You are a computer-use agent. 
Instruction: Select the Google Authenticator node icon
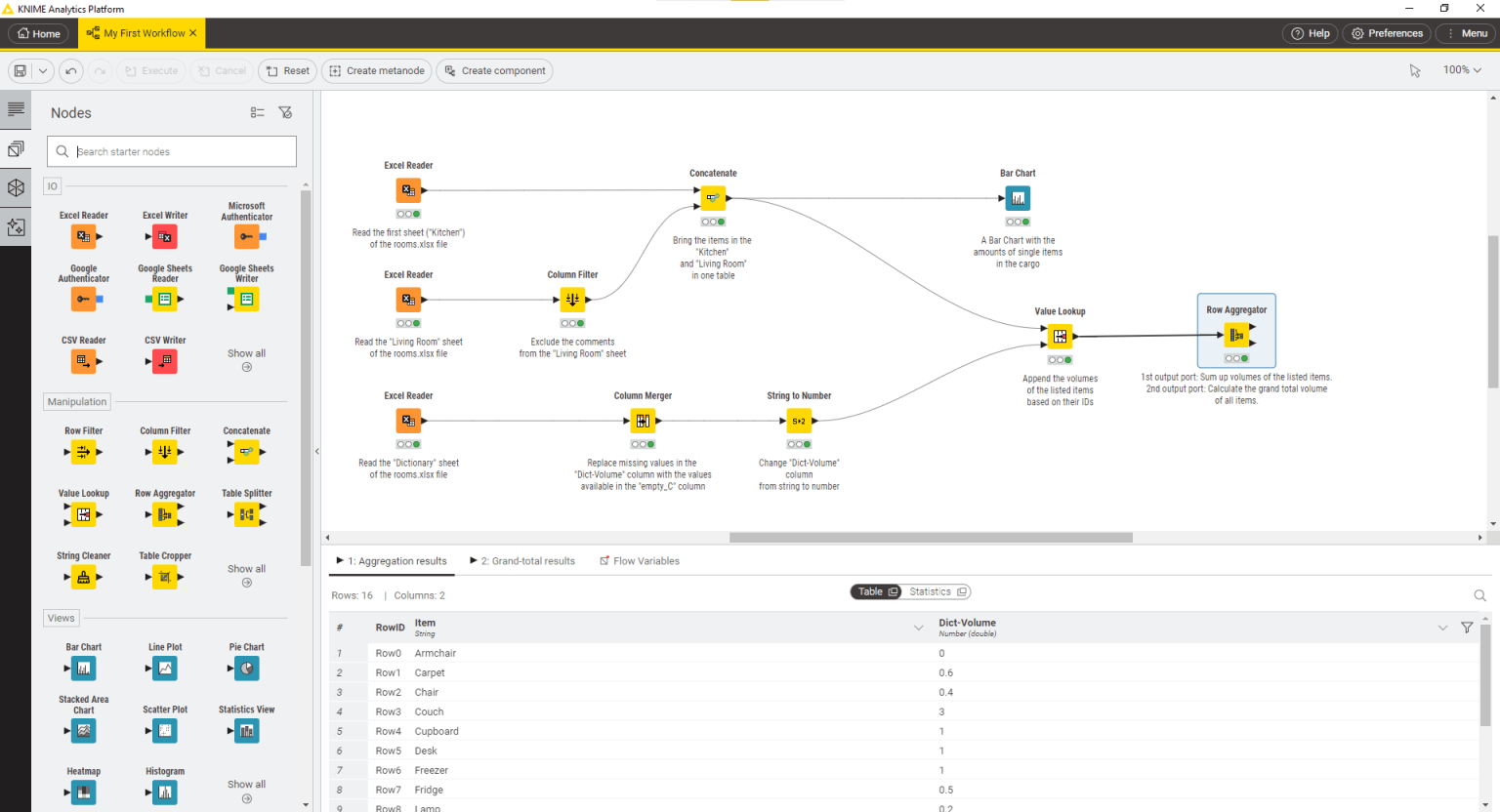point(83,299)
